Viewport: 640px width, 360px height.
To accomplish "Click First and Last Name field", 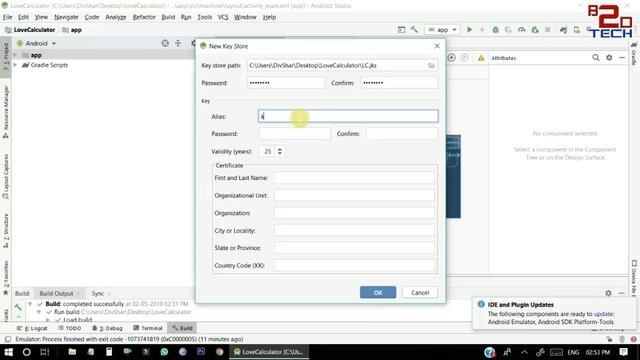I will point(354,178).
